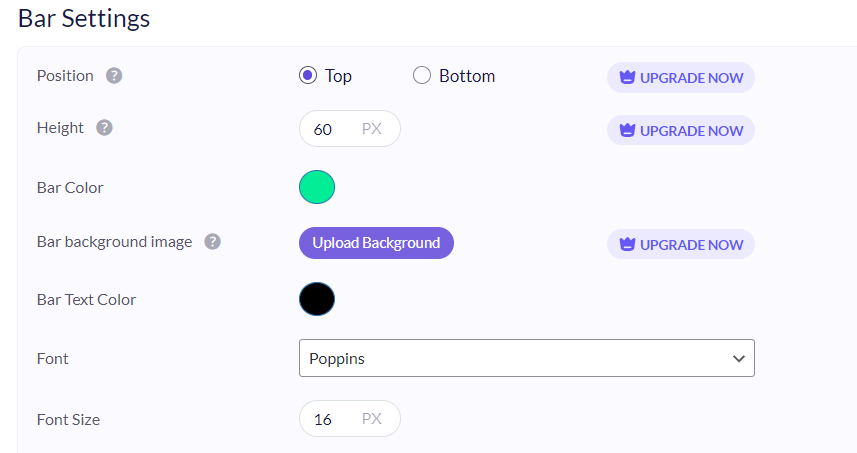Click the Height input field showing 60
Viewport: 857px width, 453px height.
pyautogui.click(x=325, y=129)
